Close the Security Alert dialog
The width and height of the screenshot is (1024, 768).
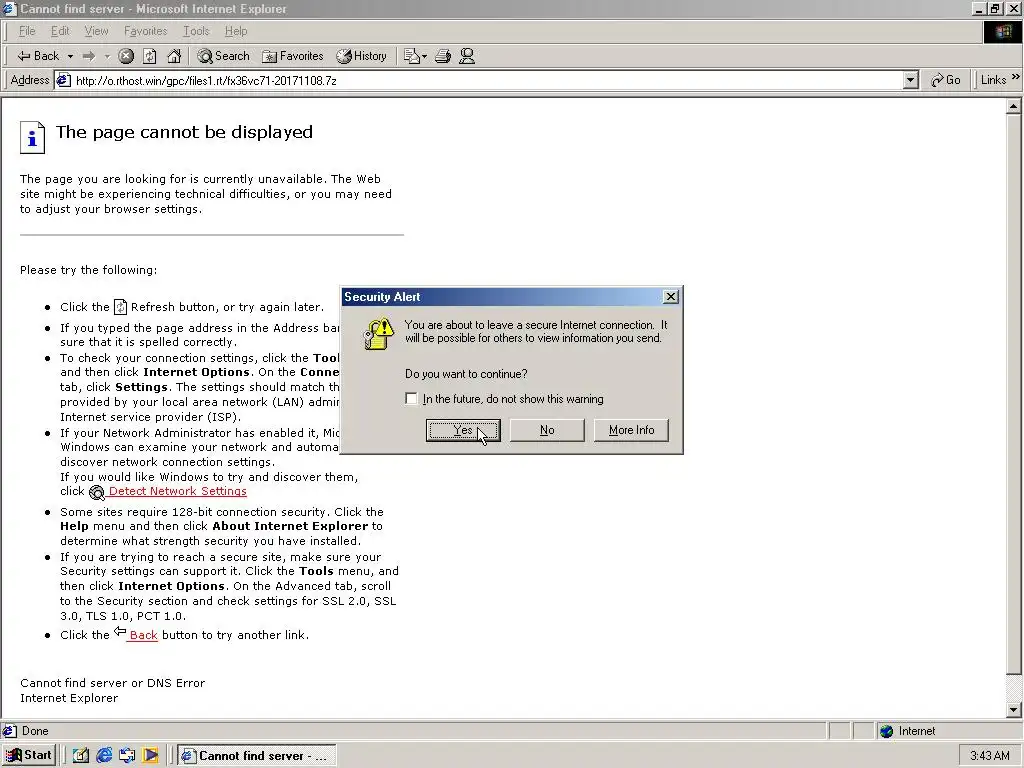(670, 296)
